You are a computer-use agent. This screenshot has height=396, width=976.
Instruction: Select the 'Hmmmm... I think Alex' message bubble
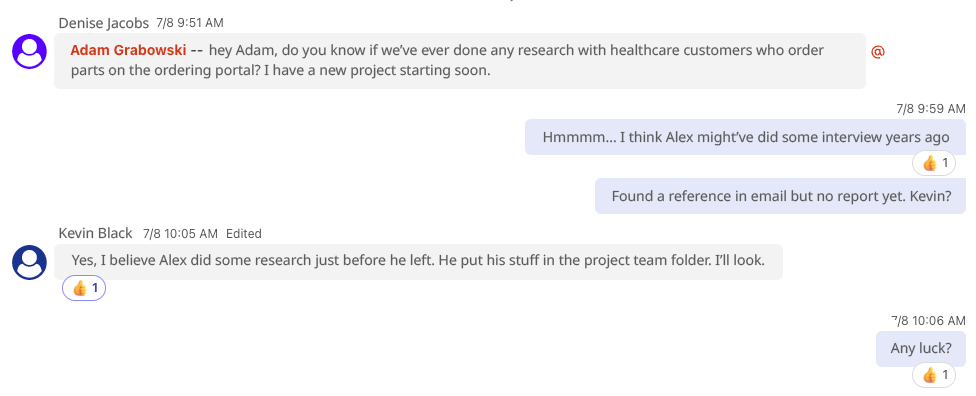pos(745,137)
